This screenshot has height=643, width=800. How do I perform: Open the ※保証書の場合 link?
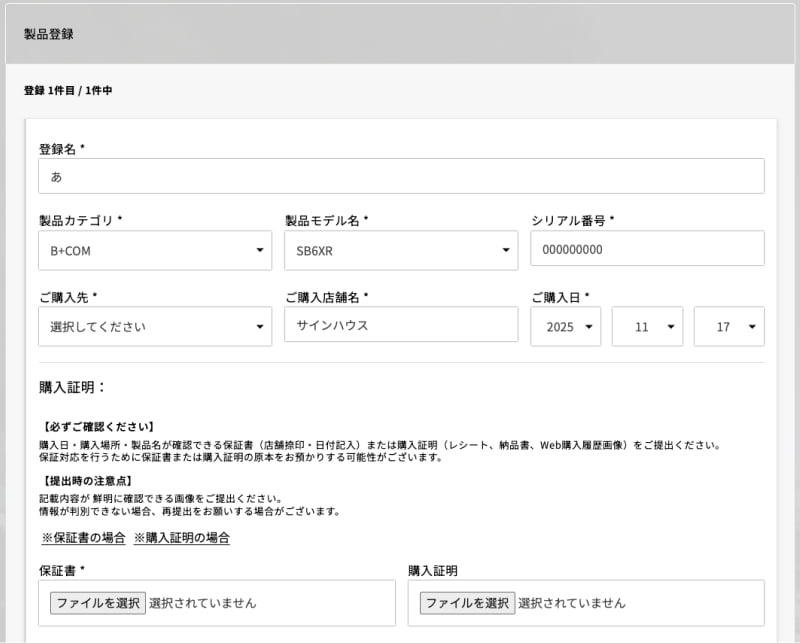pyautogui.click(x=83, y=538)
